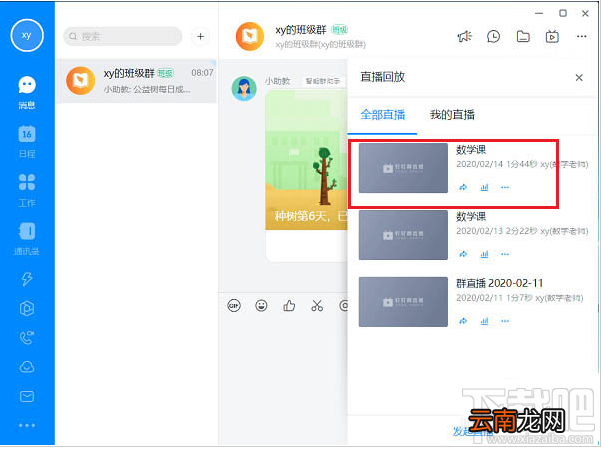
Task: Open the chat history clock icon
Action: 493,36
